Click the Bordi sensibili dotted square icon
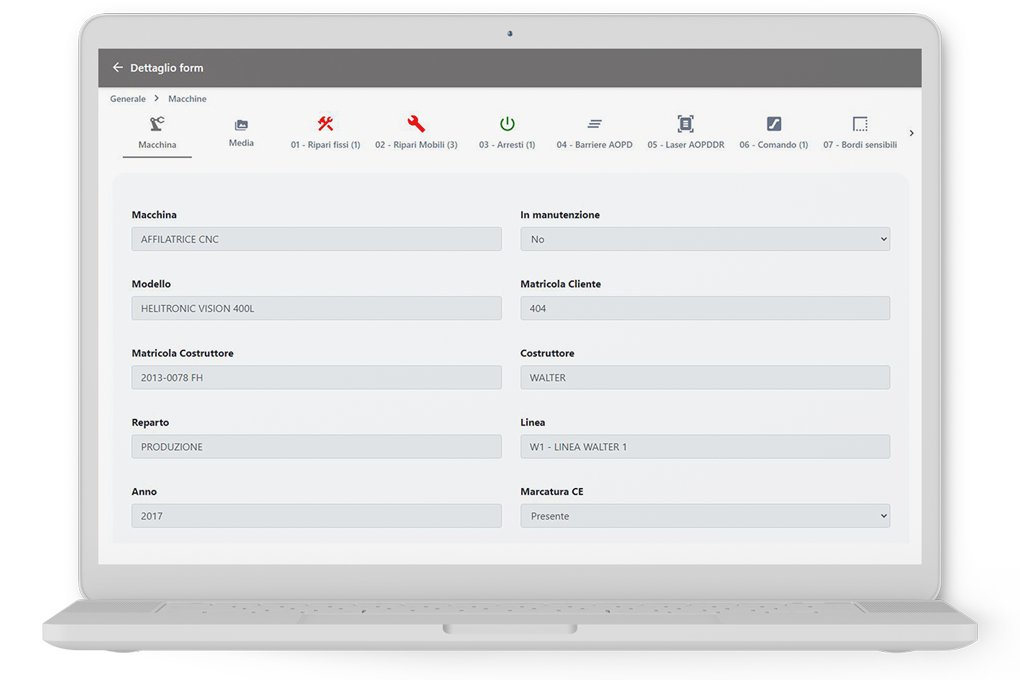This screenshot has height=680, width=1020. click(860, 124)
